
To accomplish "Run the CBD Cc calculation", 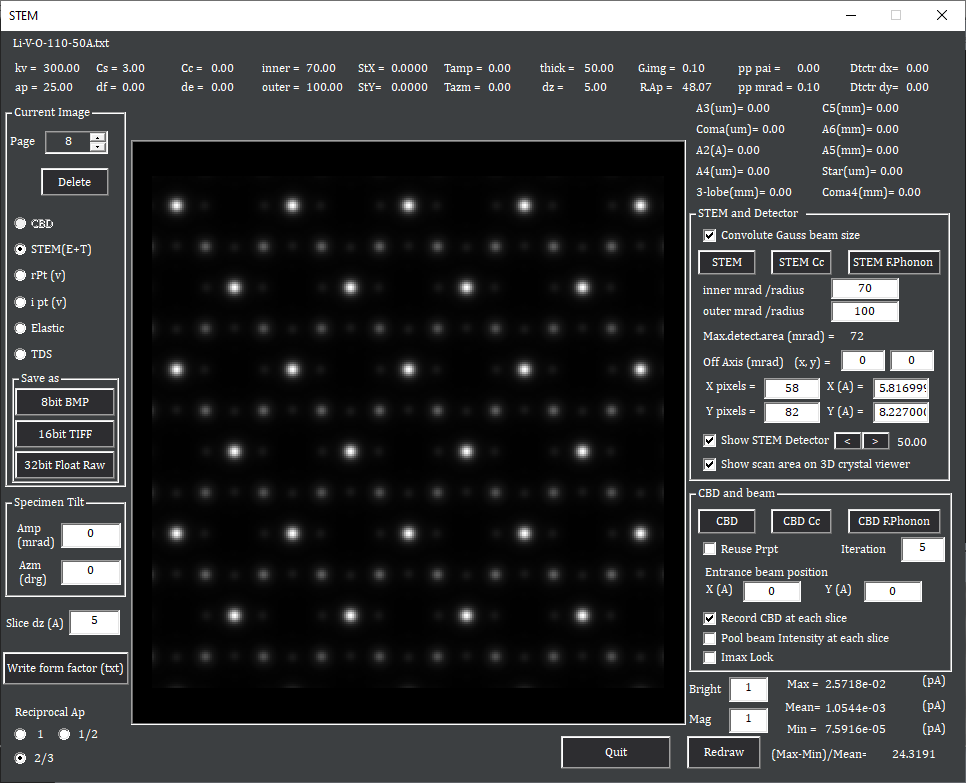I will coord(802,521).
